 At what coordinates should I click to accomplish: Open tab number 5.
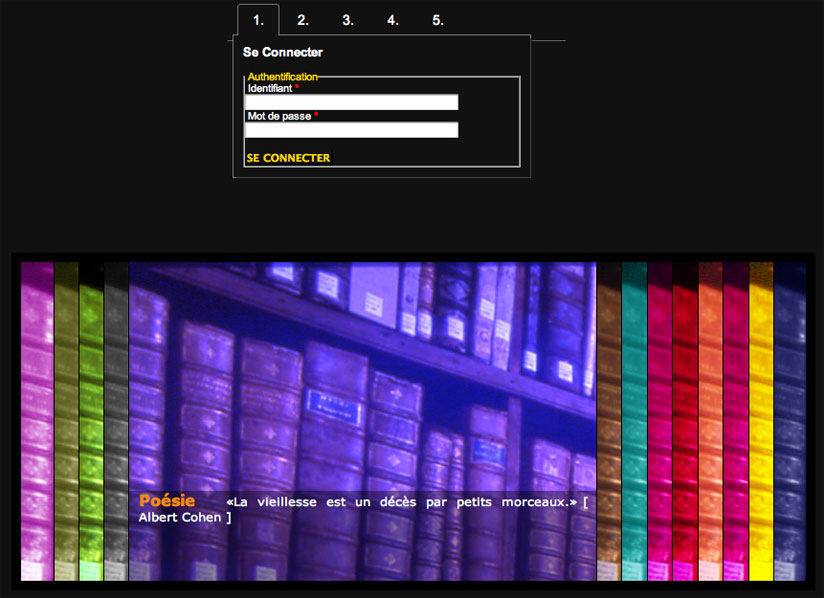(x=438, y=20)
